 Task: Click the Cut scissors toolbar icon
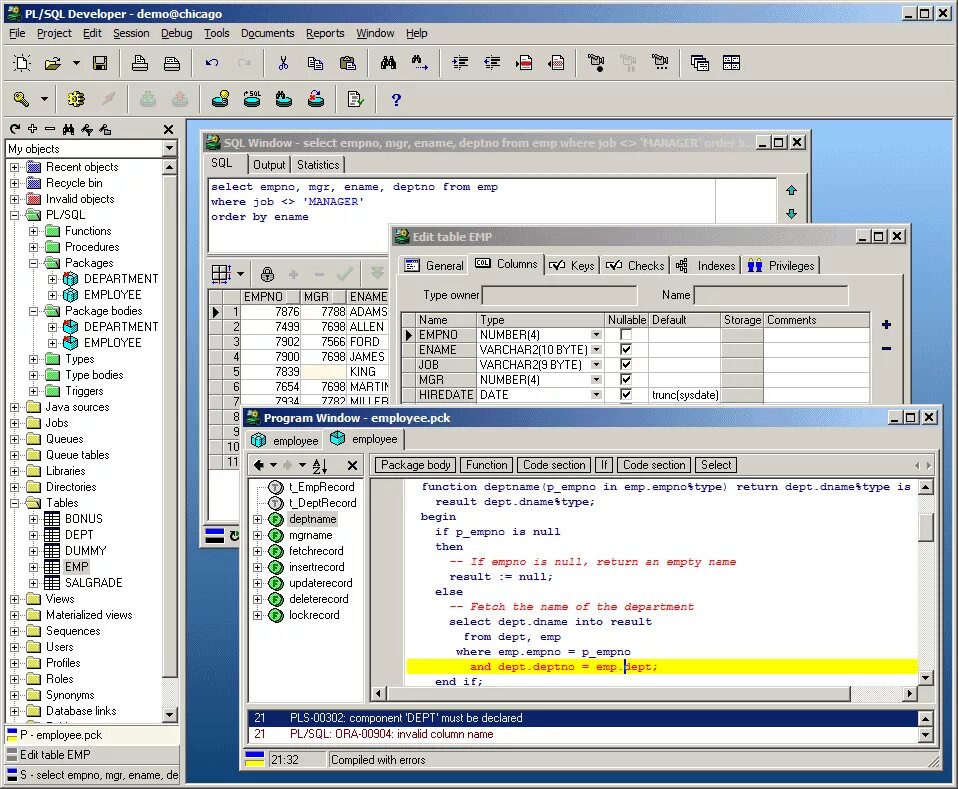click(283, 62)
